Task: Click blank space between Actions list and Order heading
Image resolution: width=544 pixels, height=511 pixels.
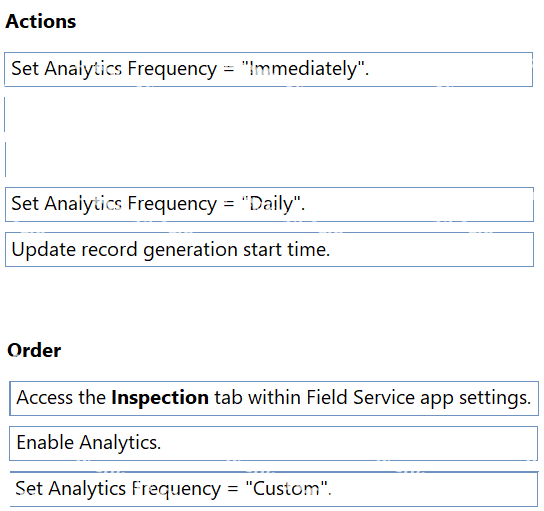Action: [271, 304]
